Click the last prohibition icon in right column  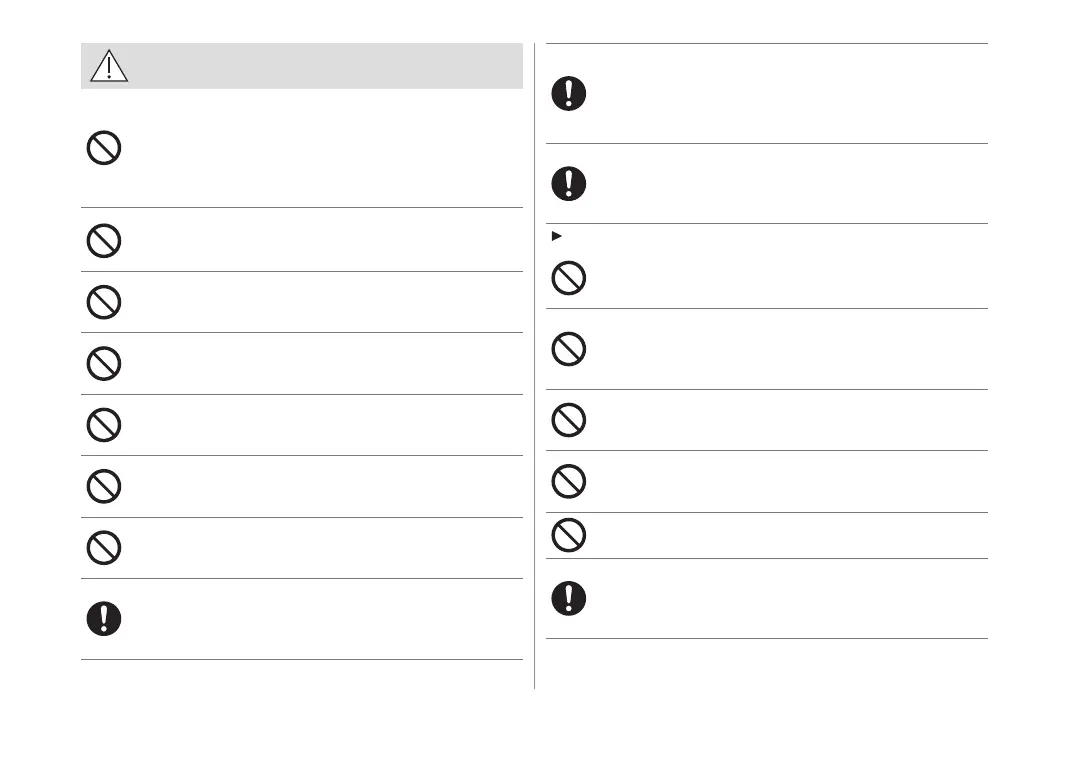569,536
